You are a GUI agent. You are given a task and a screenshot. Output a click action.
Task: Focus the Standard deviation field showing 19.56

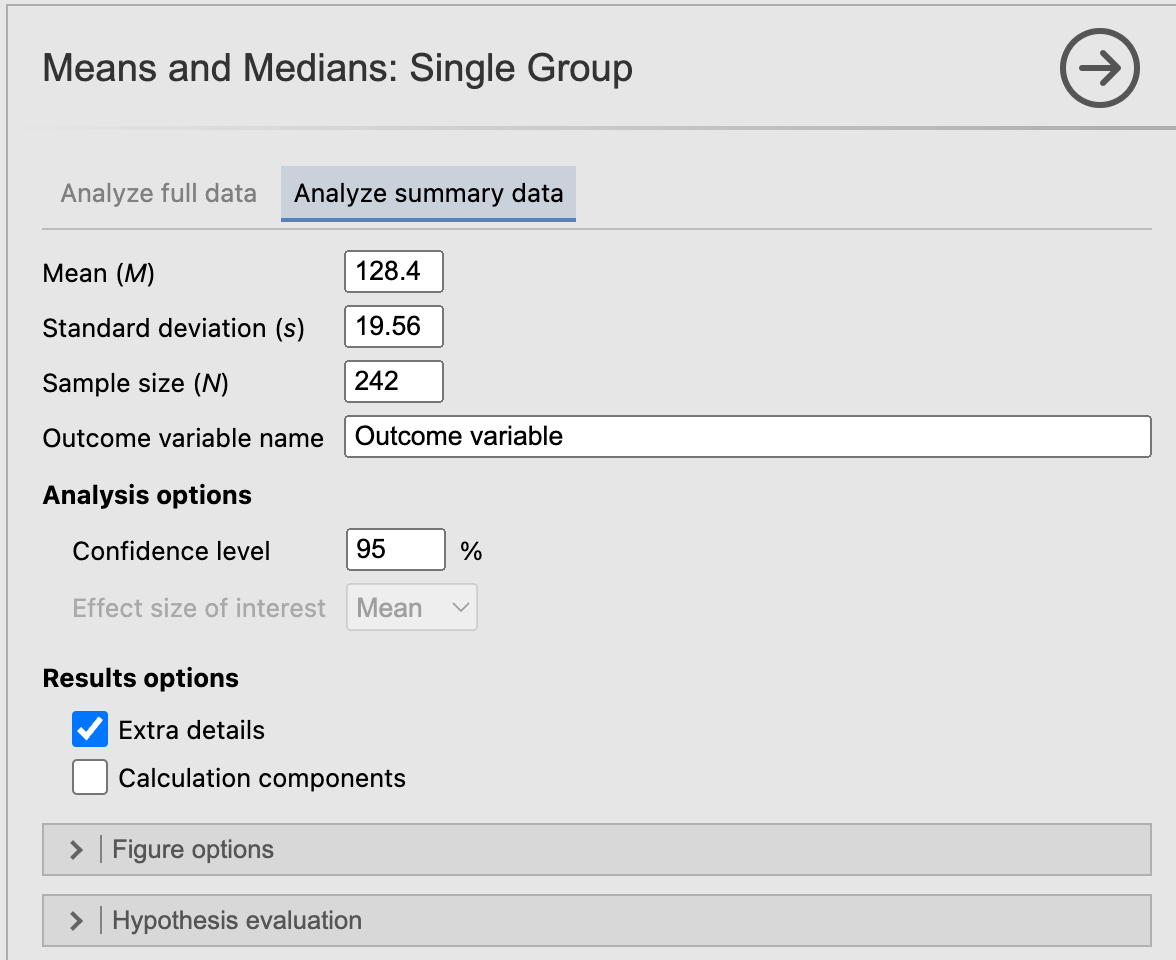393,327
